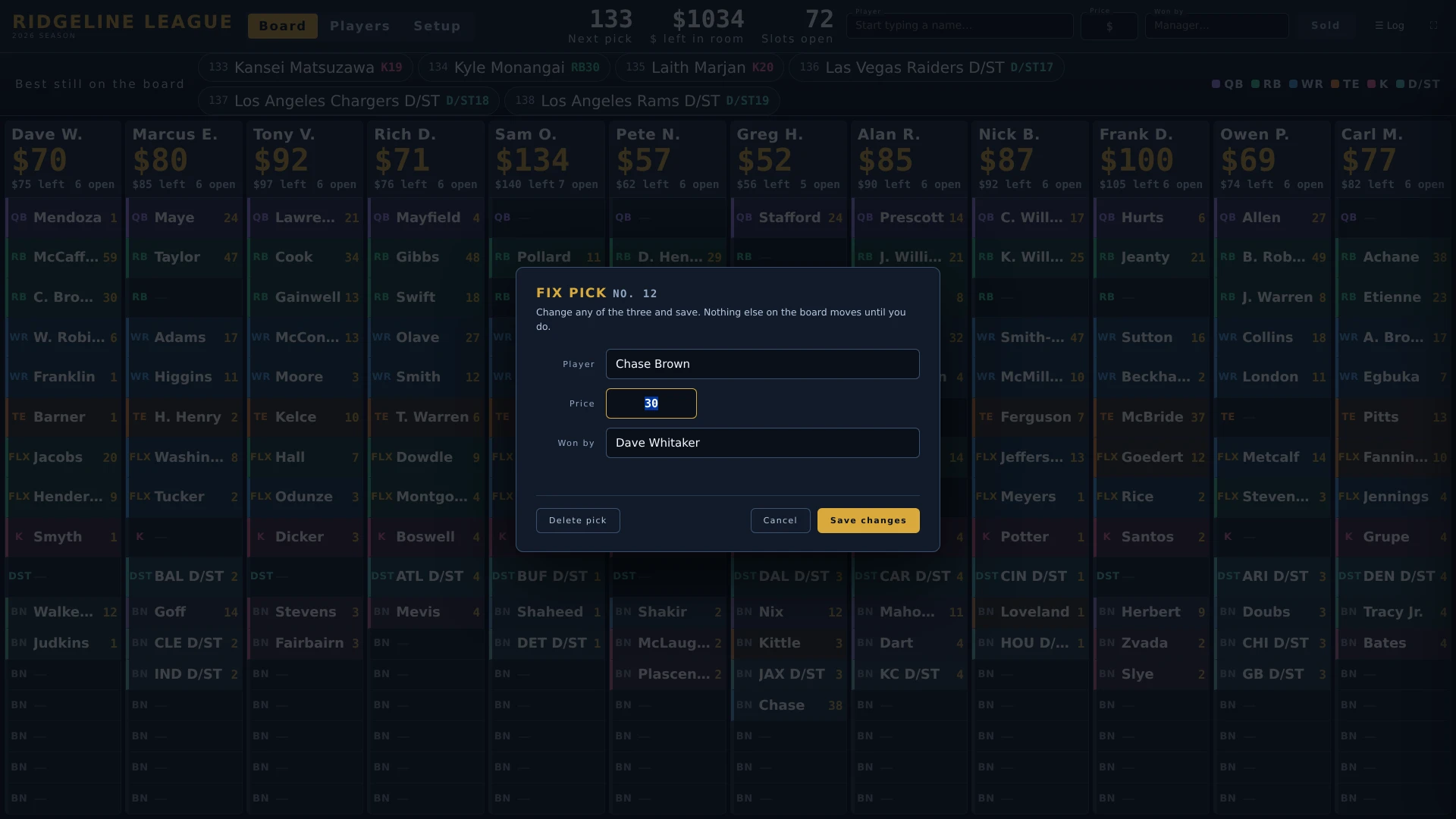Select the Achane RB pick
The image size is (1456, 819).
1393,257
